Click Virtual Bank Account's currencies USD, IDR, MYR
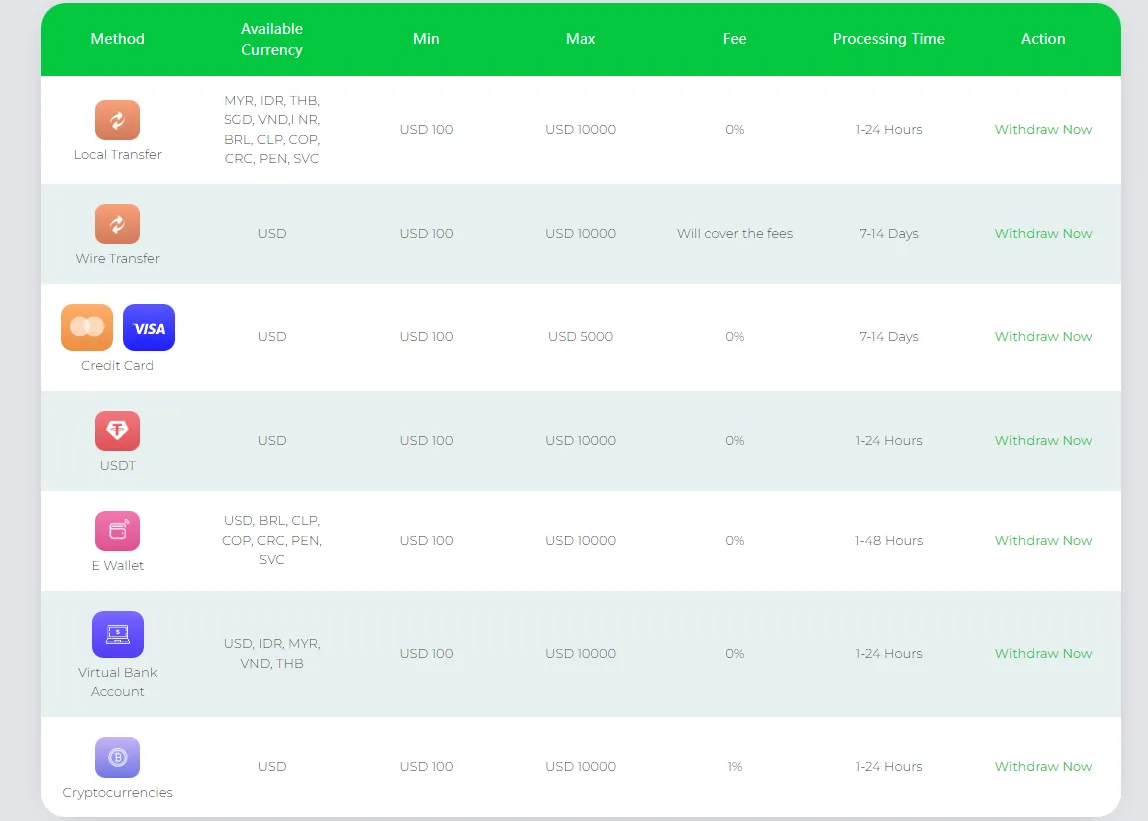Image resolution: width=1148 pixels, height=821 pixels. click(x=272, y=653)
